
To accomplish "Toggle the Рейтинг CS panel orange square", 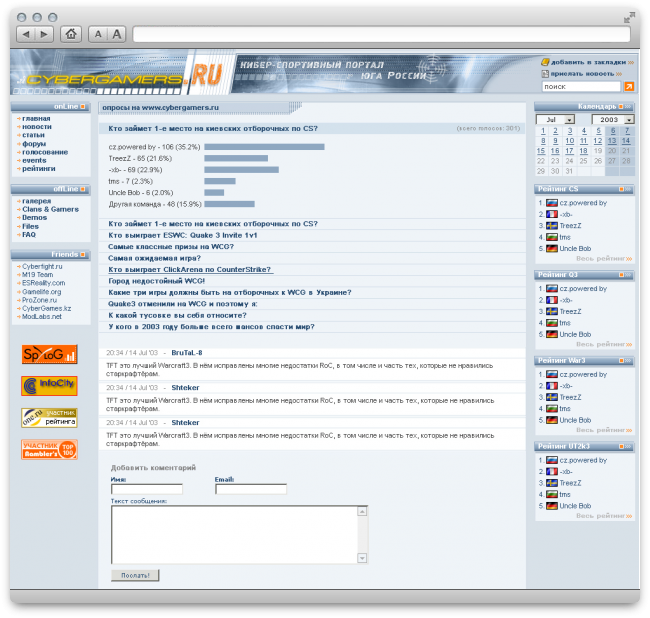I will pyautogui.click(x=621, y=188).
